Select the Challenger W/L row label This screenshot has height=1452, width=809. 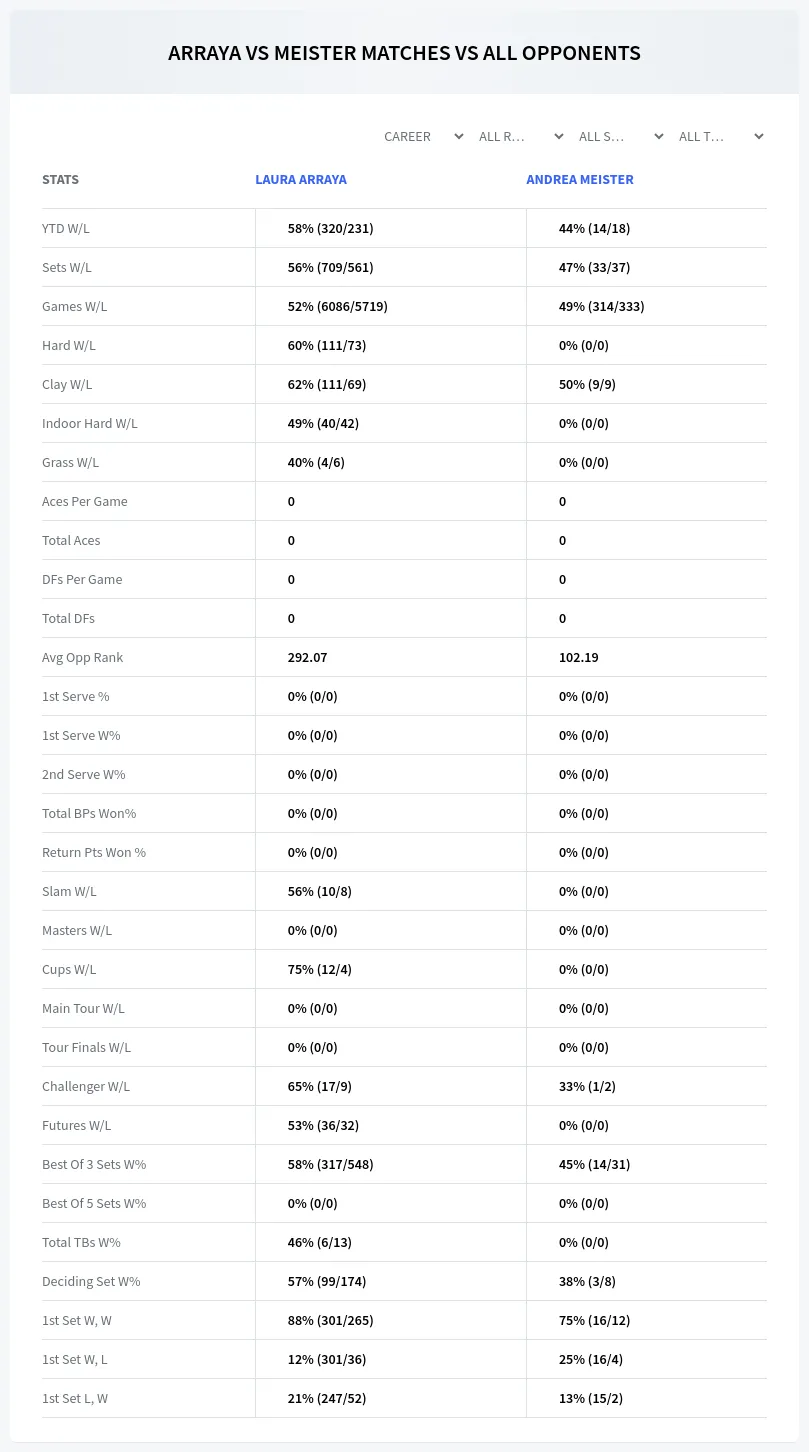86,1086
